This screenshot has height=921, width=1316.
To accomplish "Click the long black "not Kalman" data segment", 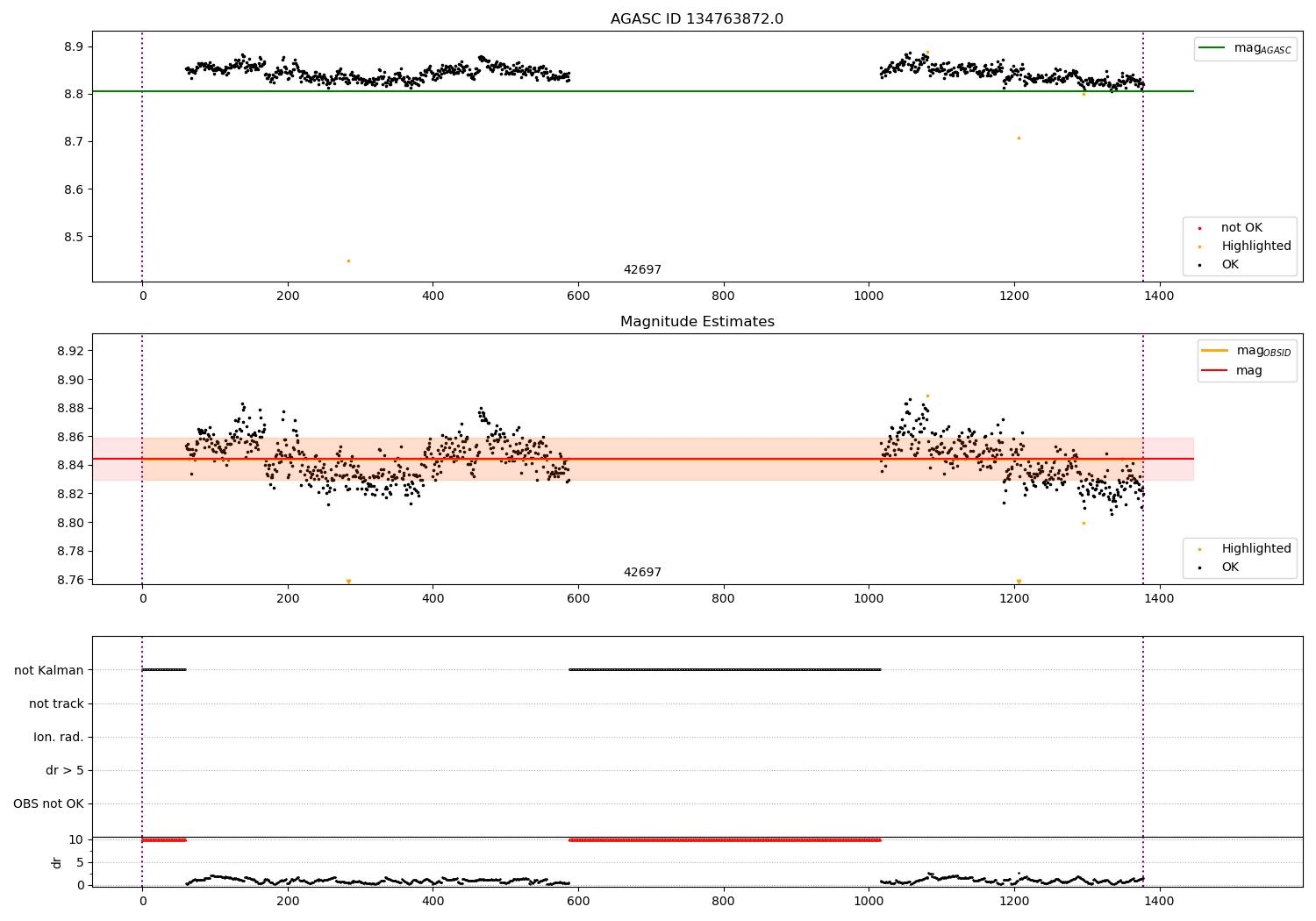I will [725, 669].
